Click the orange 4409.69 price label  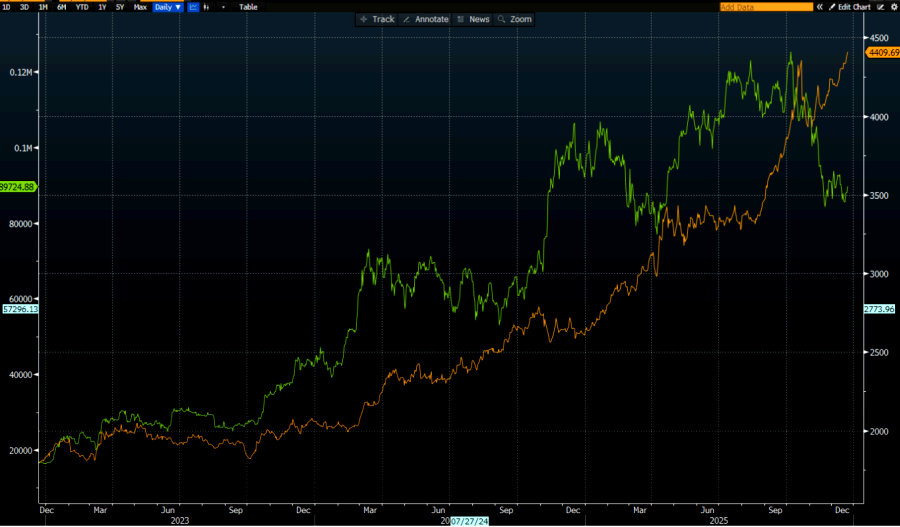coord(883,52)
